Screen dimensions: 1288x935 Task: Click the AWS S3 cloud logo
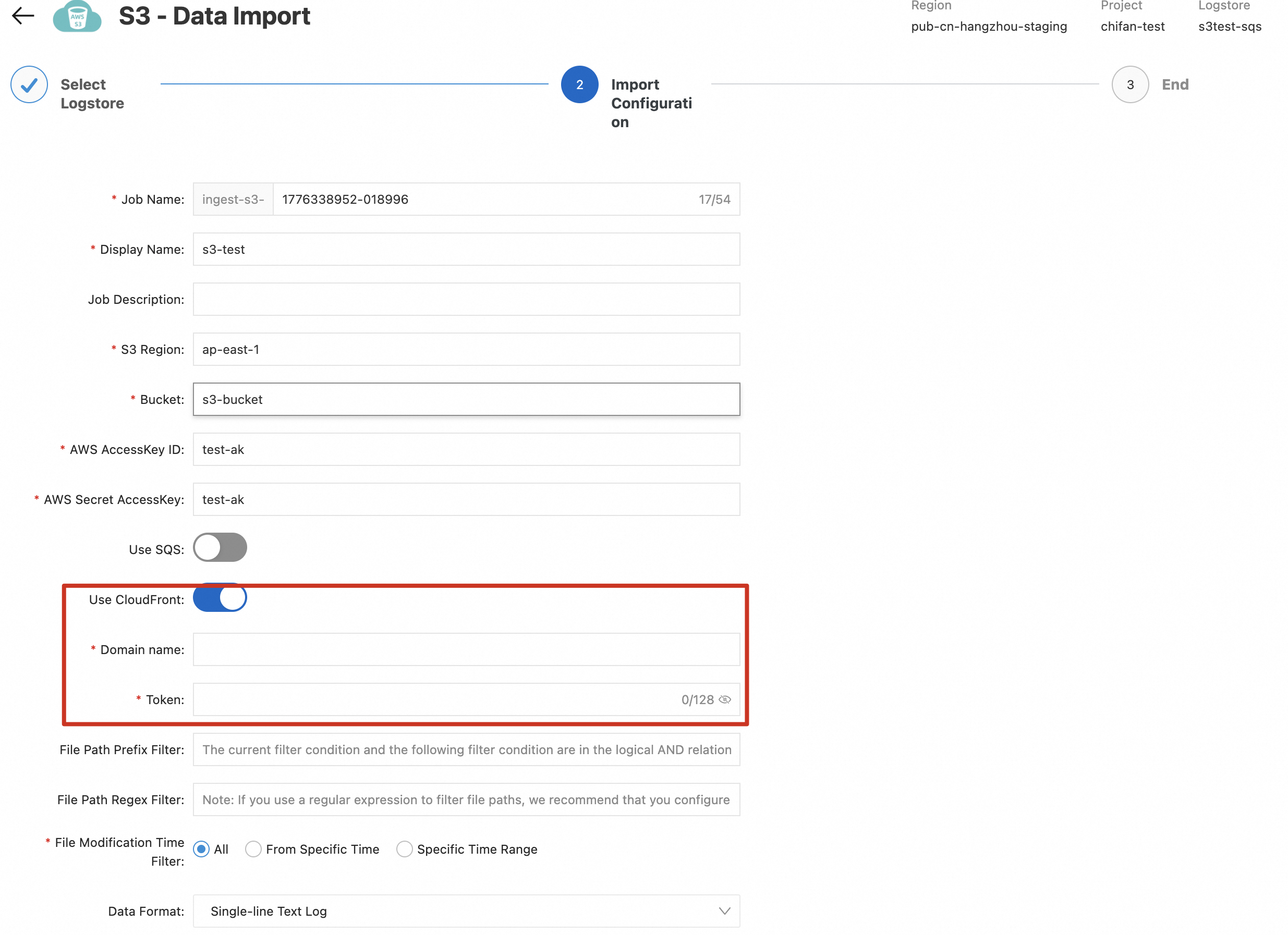[x=77, y=17]
